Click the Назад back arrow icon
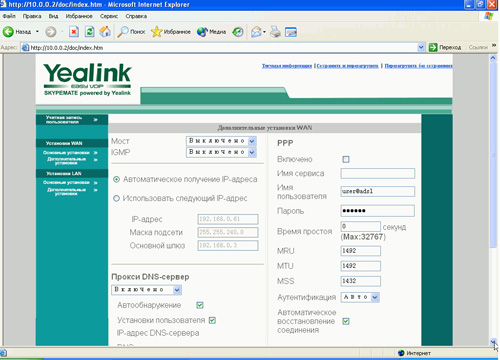500x360 pixels. [8, 32]
